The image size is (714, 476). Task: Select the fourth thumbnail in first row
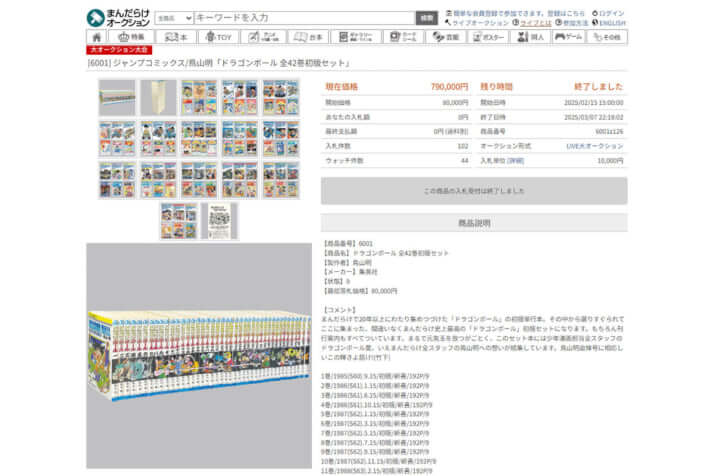tap(240, 97)
